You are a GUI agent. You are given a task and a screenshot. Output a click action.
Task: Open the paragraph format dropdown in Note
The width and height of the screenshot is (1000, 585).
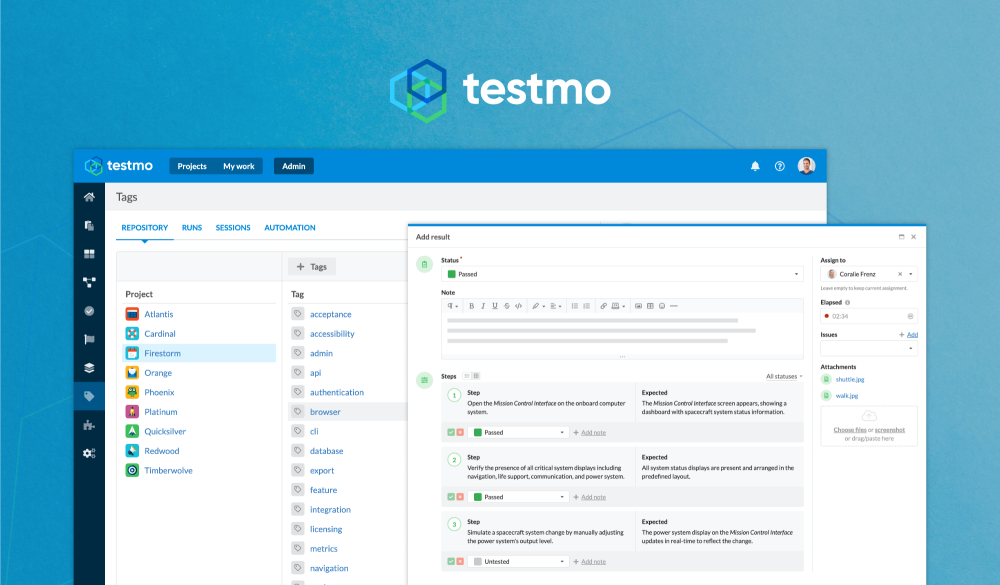click(453, 306)
